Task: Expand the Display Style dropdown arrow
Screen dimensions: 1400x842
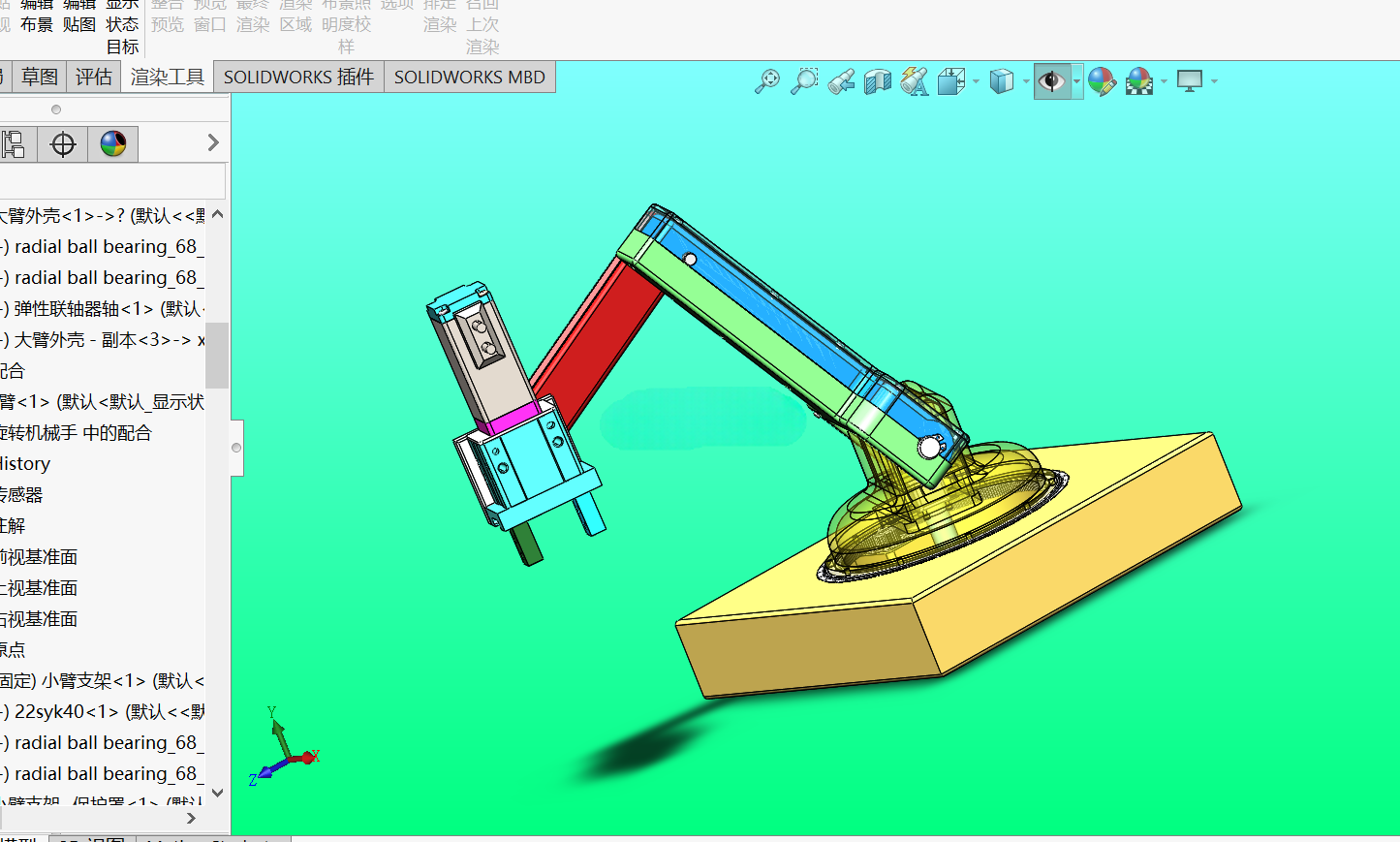Action: 1026,81
